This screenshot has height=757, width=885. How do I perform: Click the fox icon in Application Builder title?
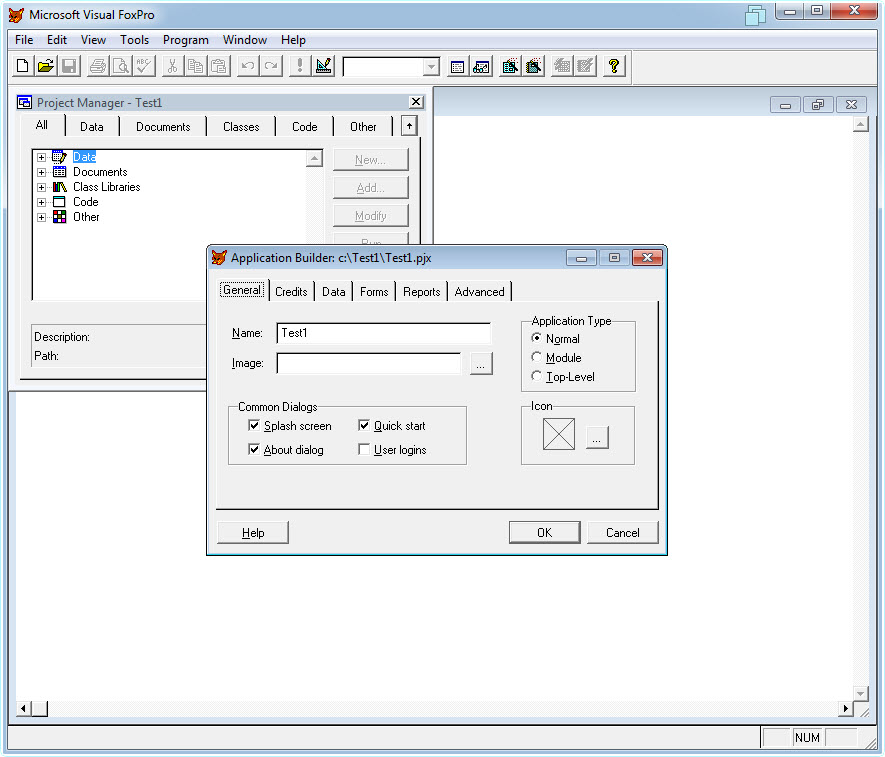[219, 257]
